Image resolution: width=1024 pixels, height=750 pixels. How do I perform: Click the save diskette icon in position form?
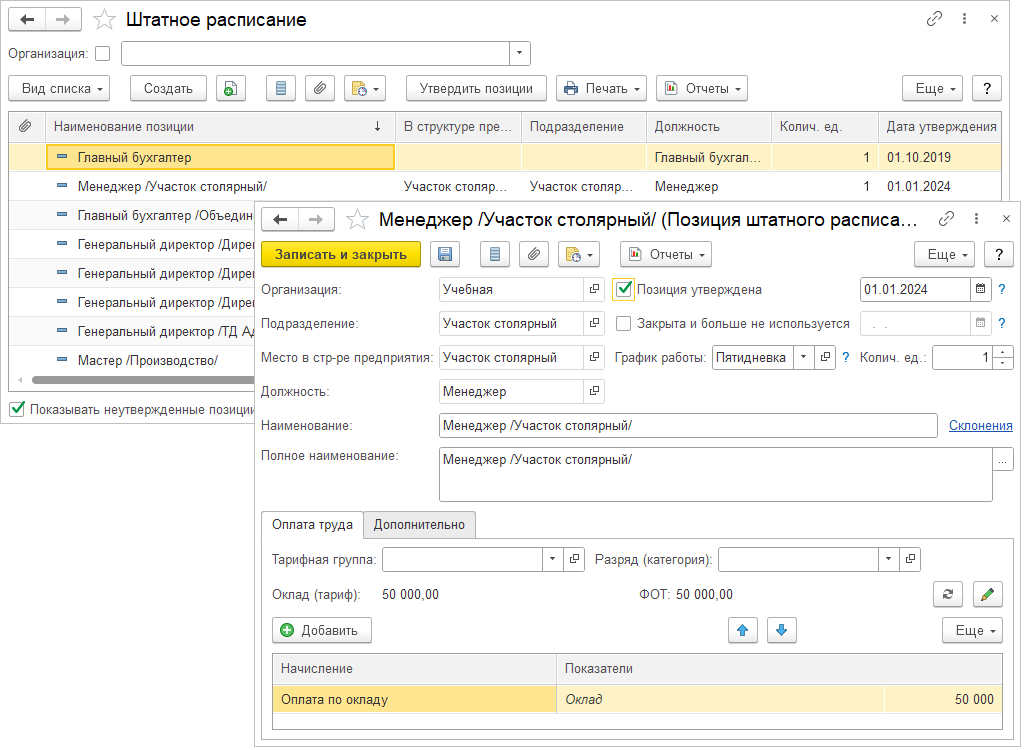pos(445,254)
